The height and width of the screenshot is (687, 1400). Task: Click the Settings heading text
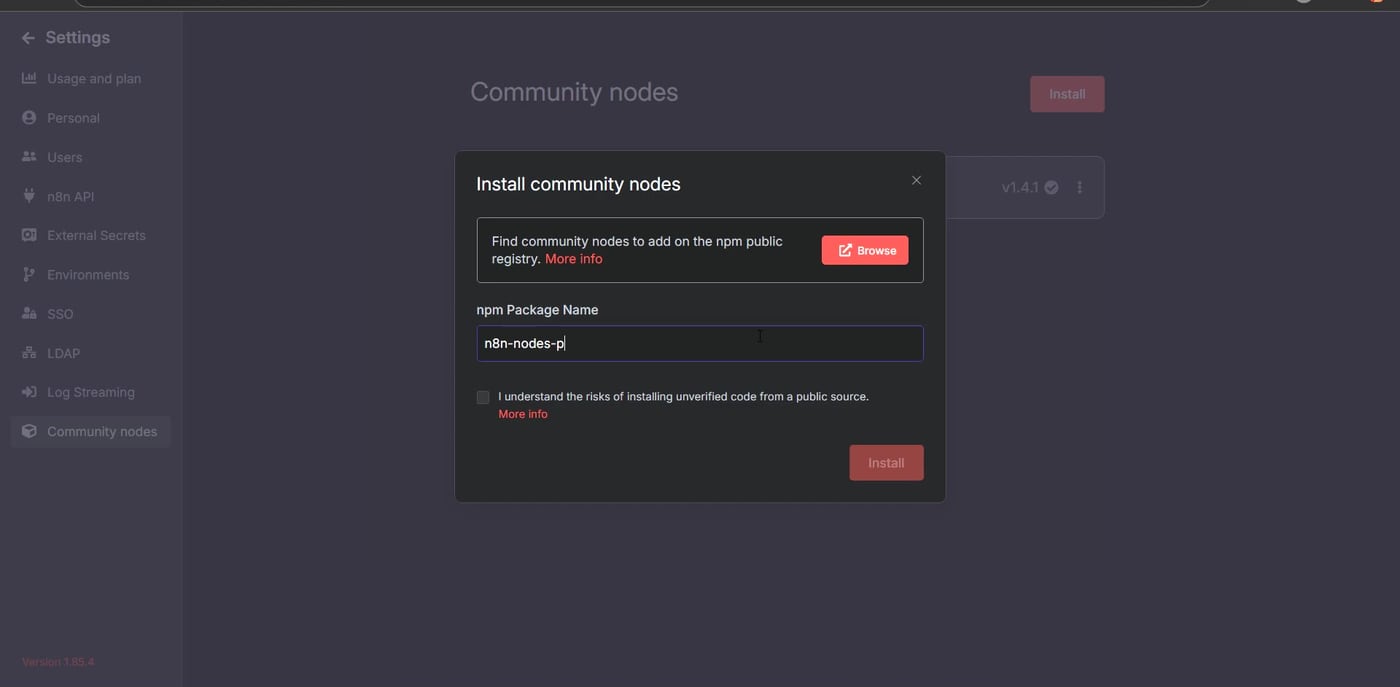tap(78, 38)
